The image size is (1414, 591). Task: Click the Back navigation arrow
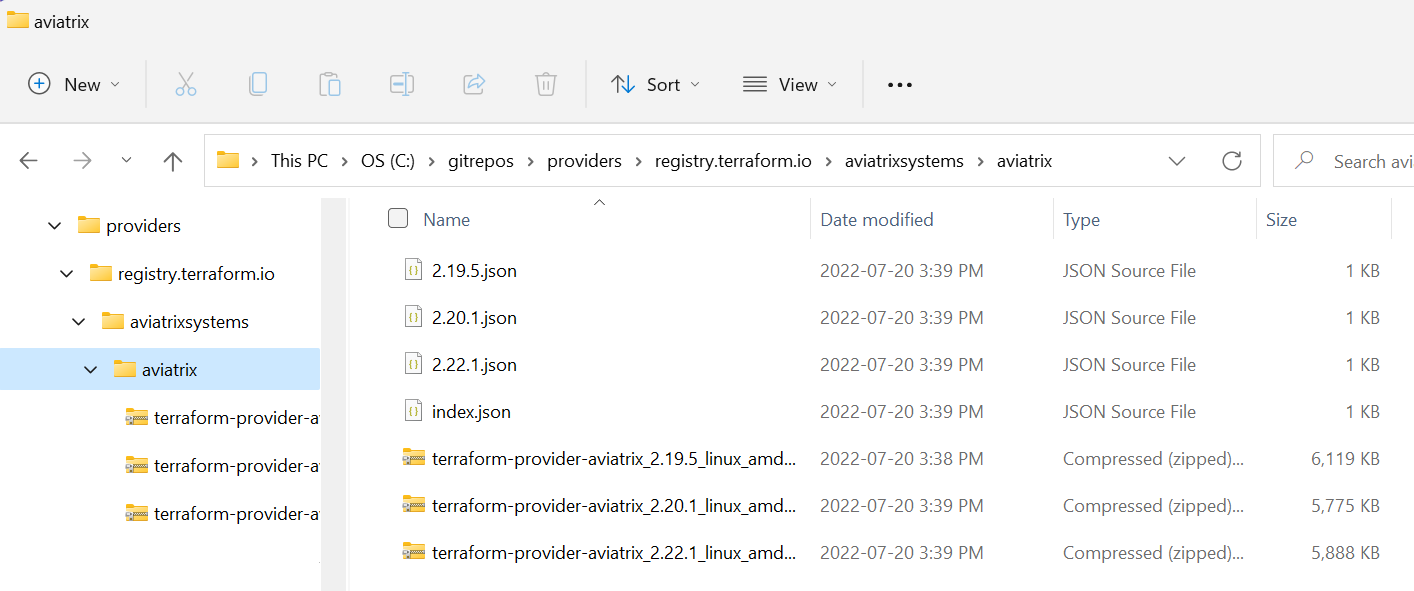click(x=29, y=160)
